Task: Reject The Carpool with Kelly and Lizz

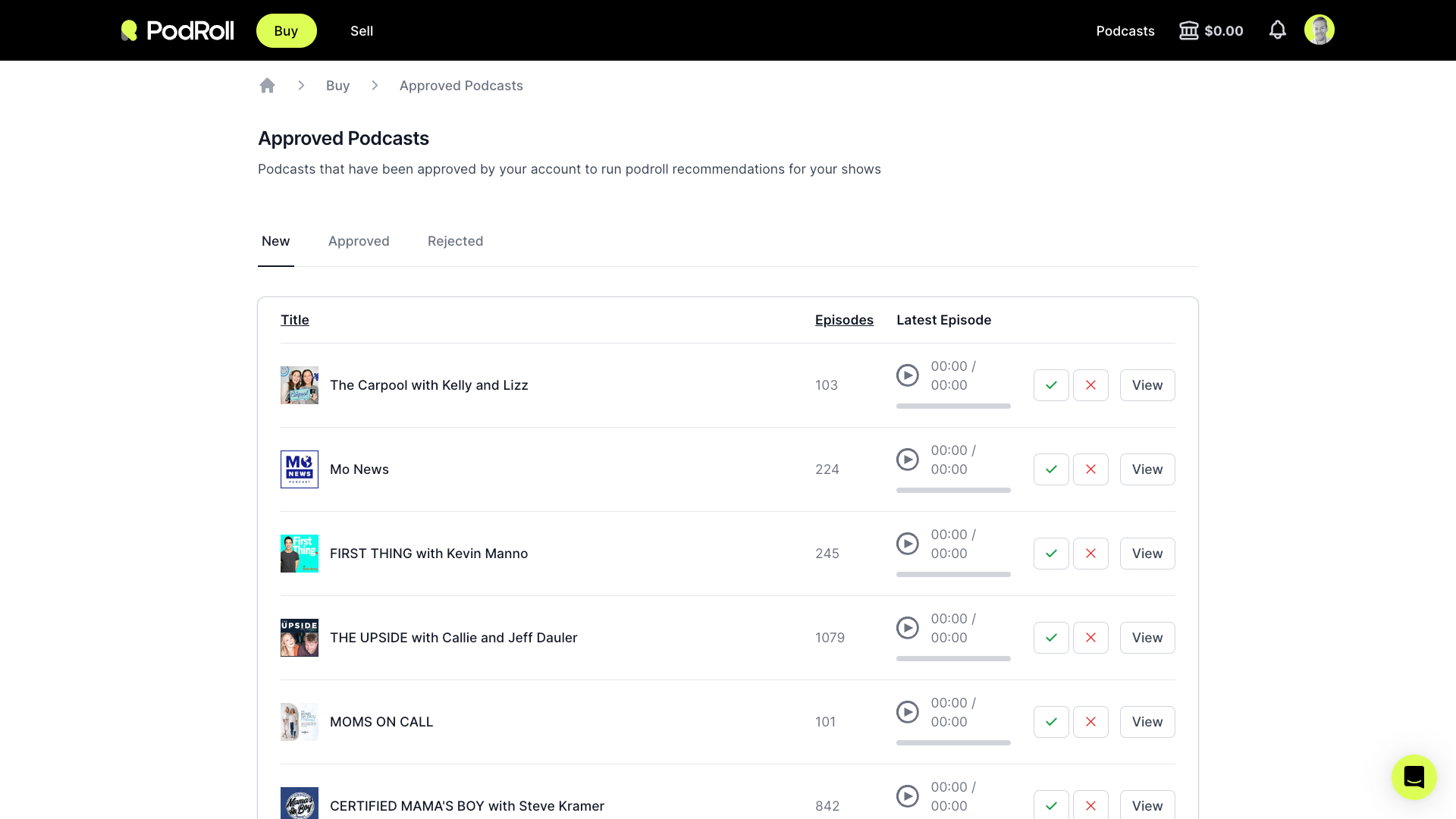Action: point(1090,385)
